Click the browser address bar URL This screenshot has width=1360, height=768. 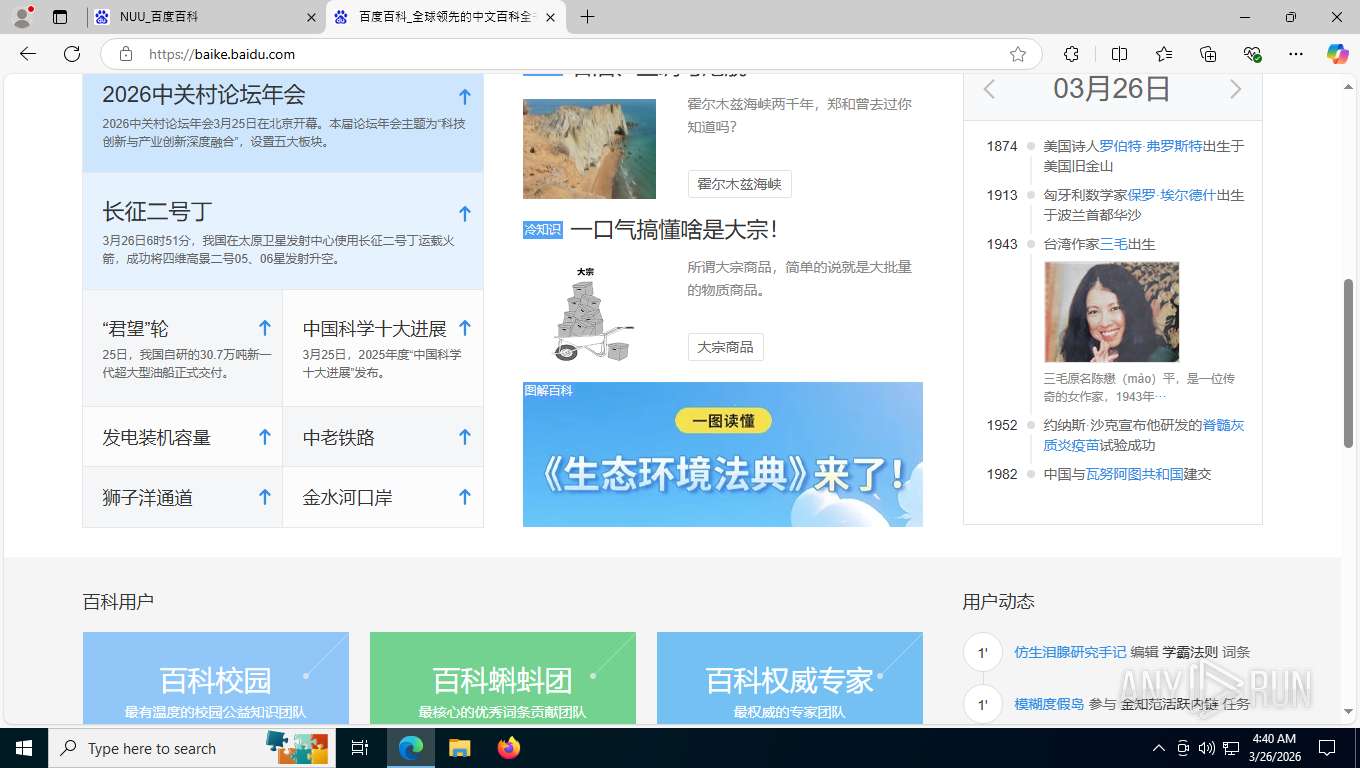click(x=222, y=54)
